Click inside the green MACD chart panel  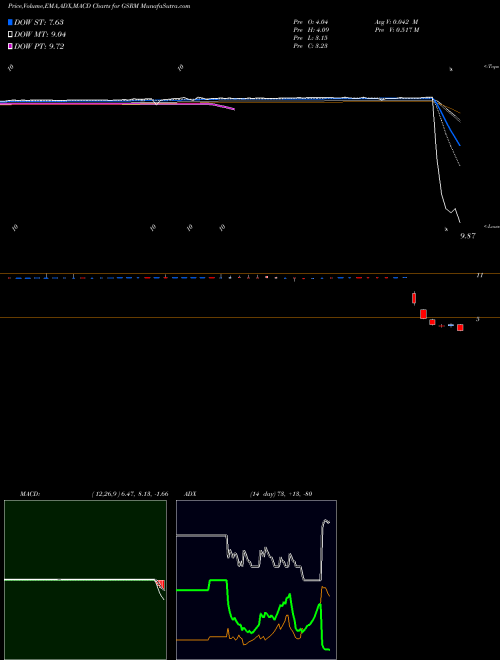pyautogui.click(x=85, y=580)
